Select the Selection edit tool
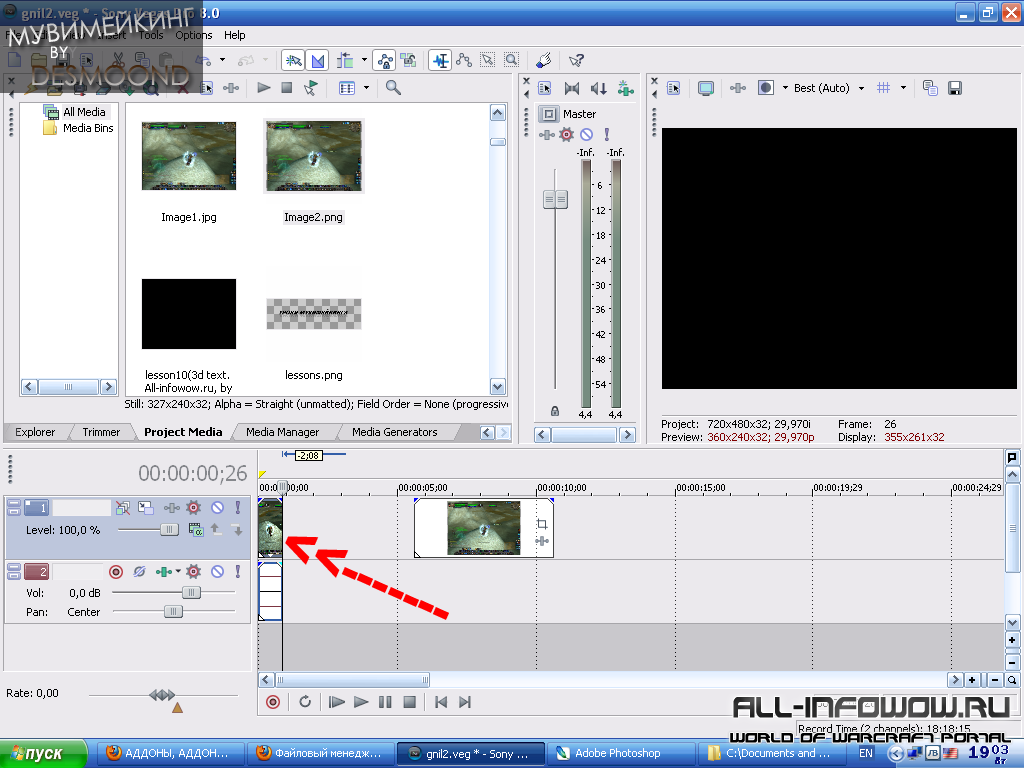Viewport: 1024px width, 768px height. [488, 61]
